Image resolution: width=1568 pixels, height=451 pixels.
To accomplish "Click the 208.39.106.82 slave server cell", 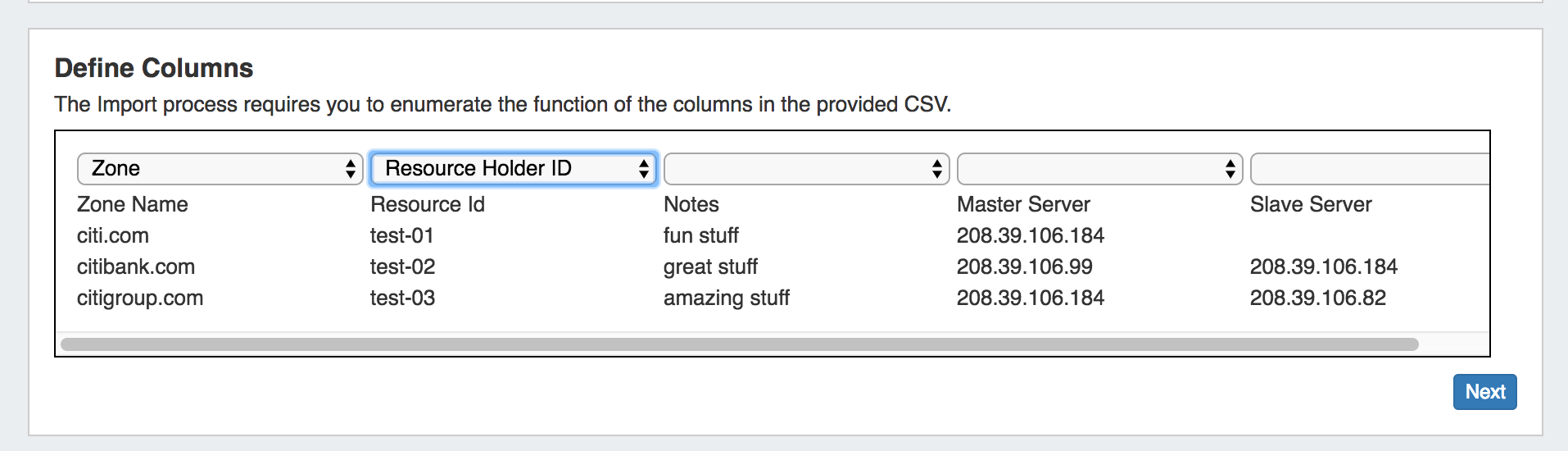I will [x=1318, y=298].
